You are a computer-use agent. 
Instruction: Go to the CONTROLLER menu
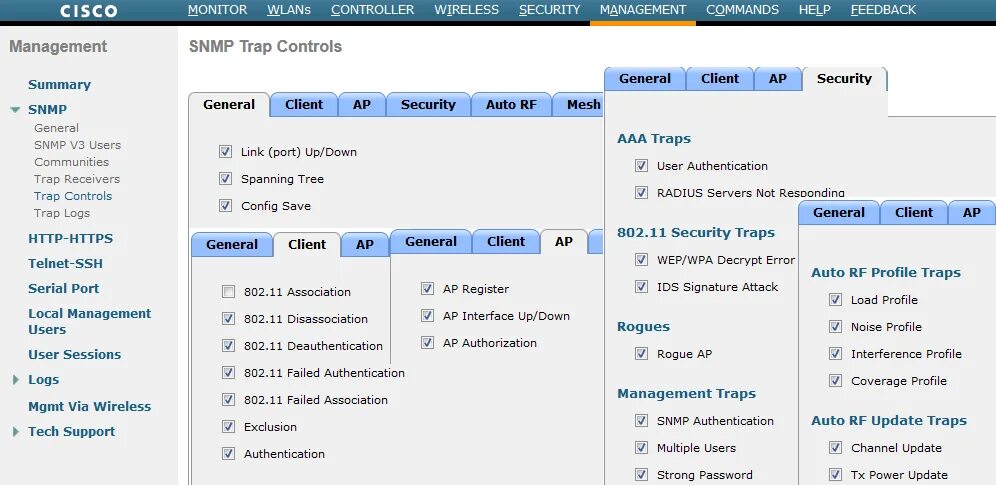(x=372, y=10)
